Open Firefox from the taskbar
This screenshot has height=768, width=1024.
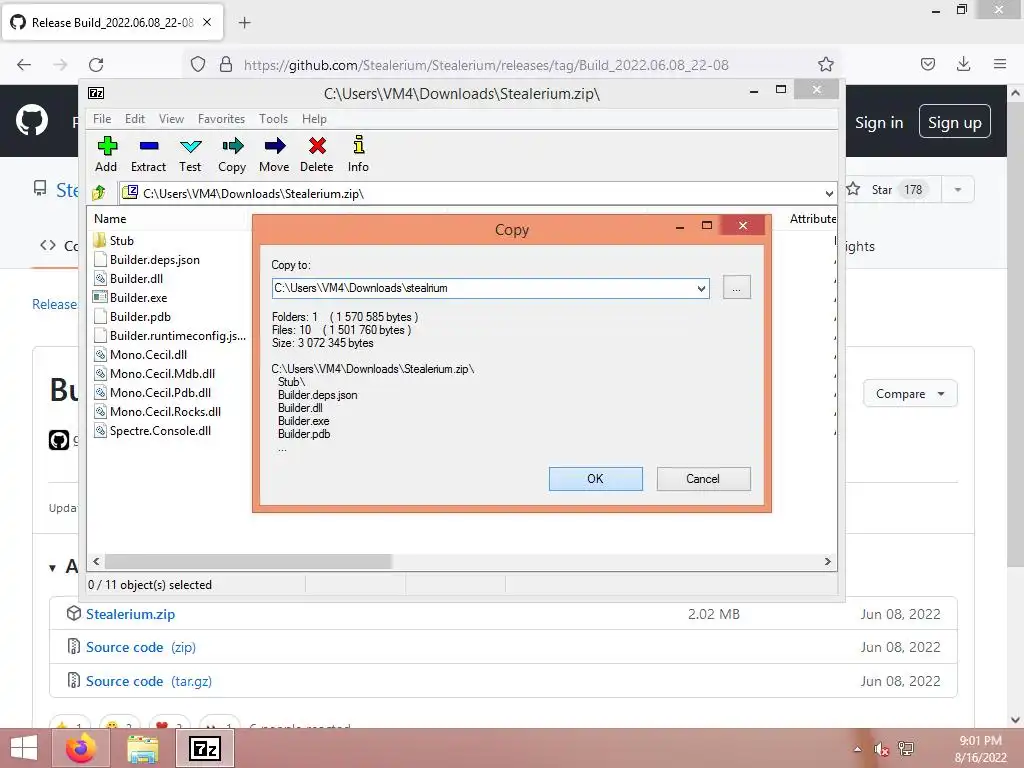click(x=81, y=748)
